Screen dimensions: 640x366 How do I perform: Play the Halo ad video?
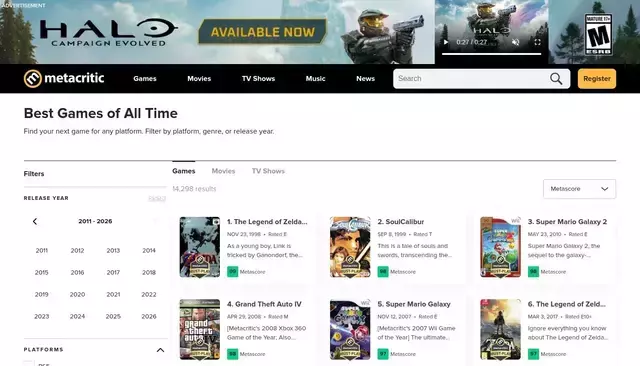446,42
